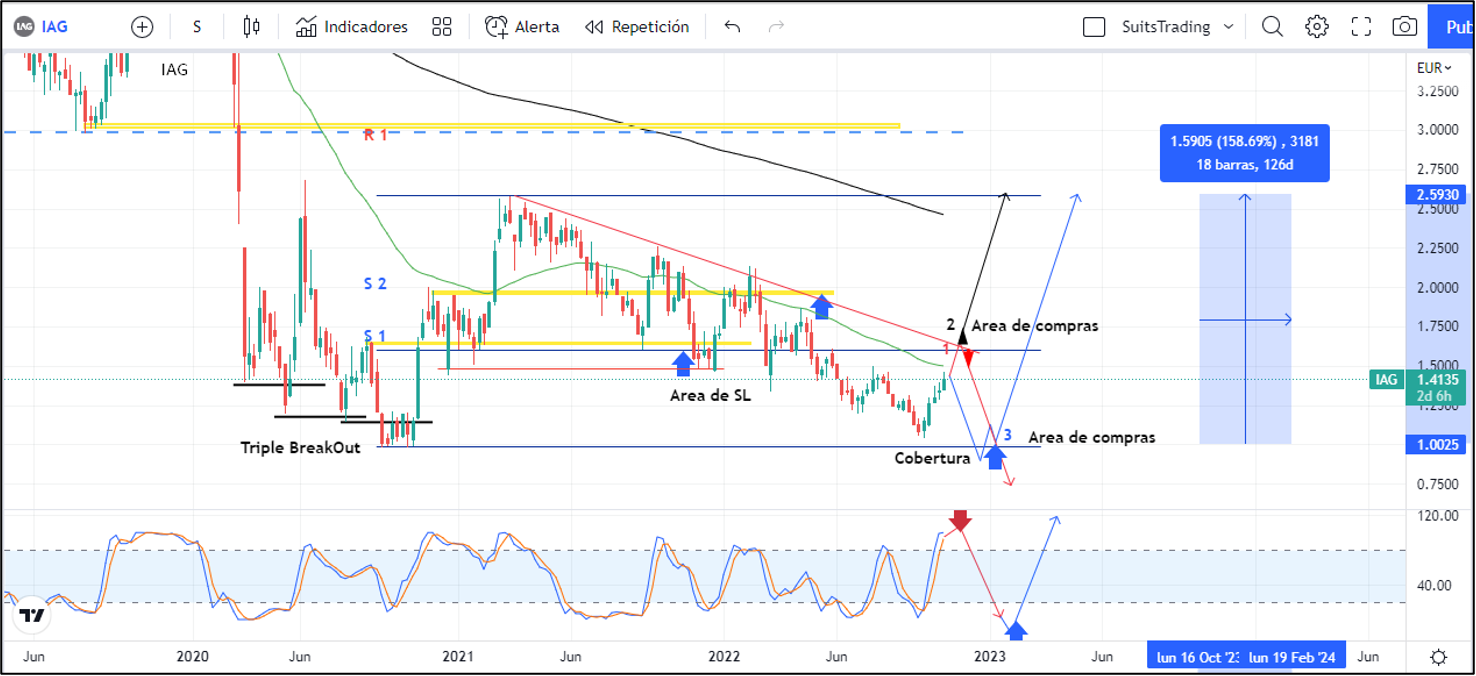Toggle the layout square beside SuitsTrading
The width and height of the screenshot is (1476, 676).
[x=1094, y=27]
